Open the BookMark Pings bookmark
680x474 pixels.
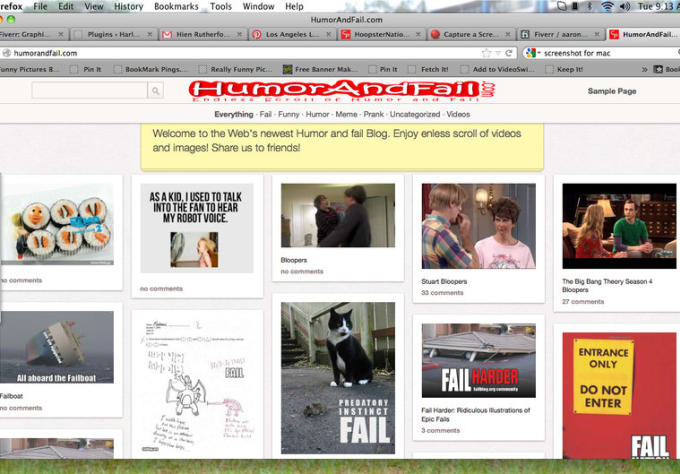pyautogui.click(x=151, y=69)
